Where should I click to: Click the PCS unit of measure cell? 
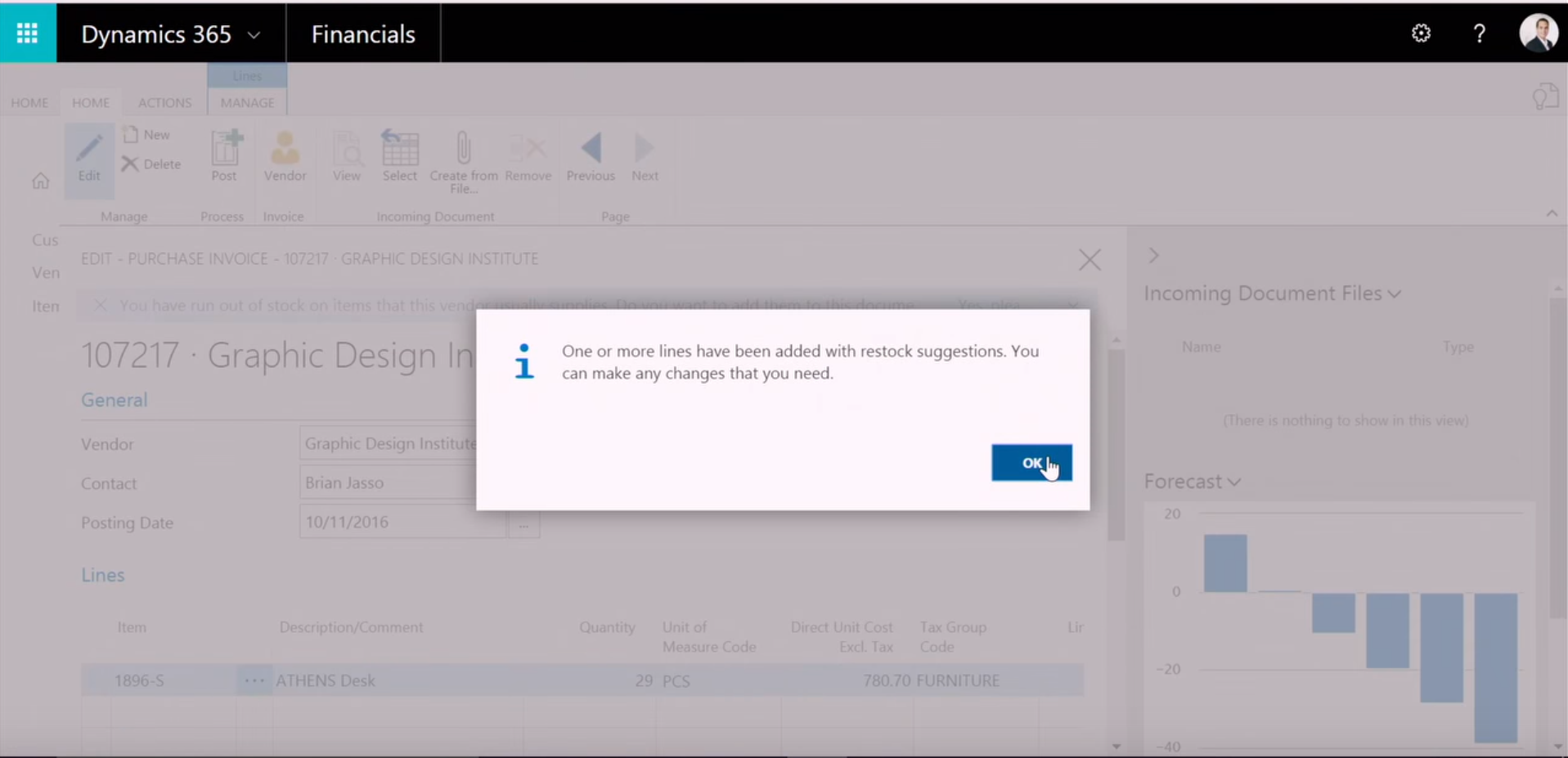tap(720, 680)
